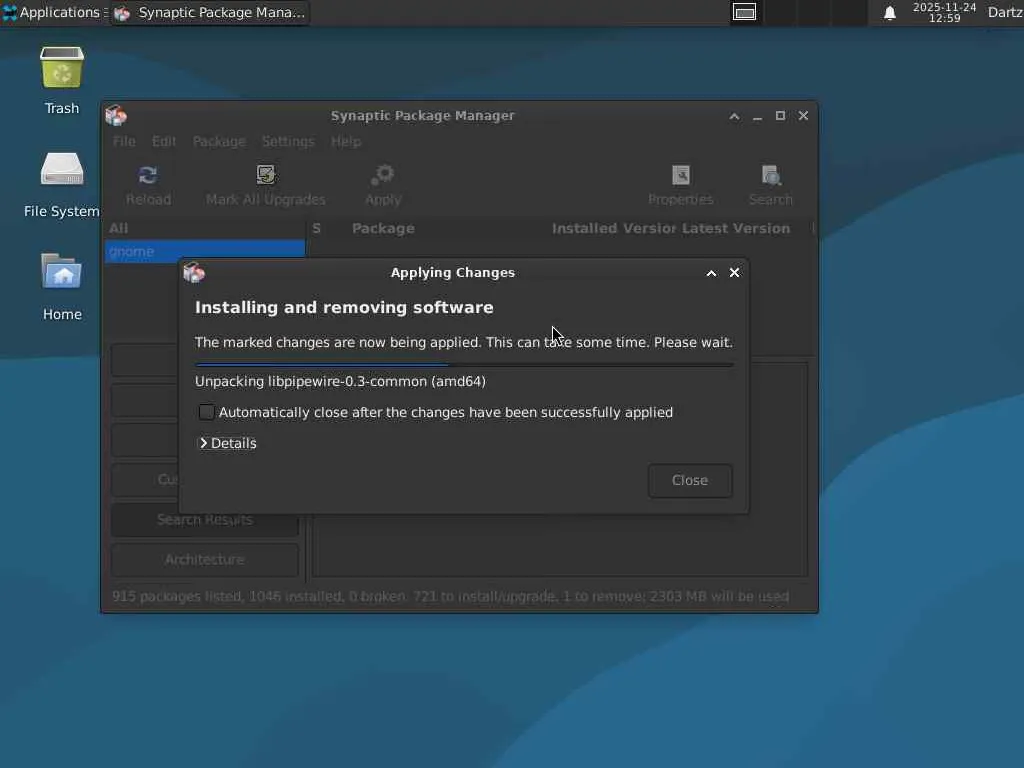Maximize the Synaptic Package Manager window
1024x768 pixels.
[780, 116]
